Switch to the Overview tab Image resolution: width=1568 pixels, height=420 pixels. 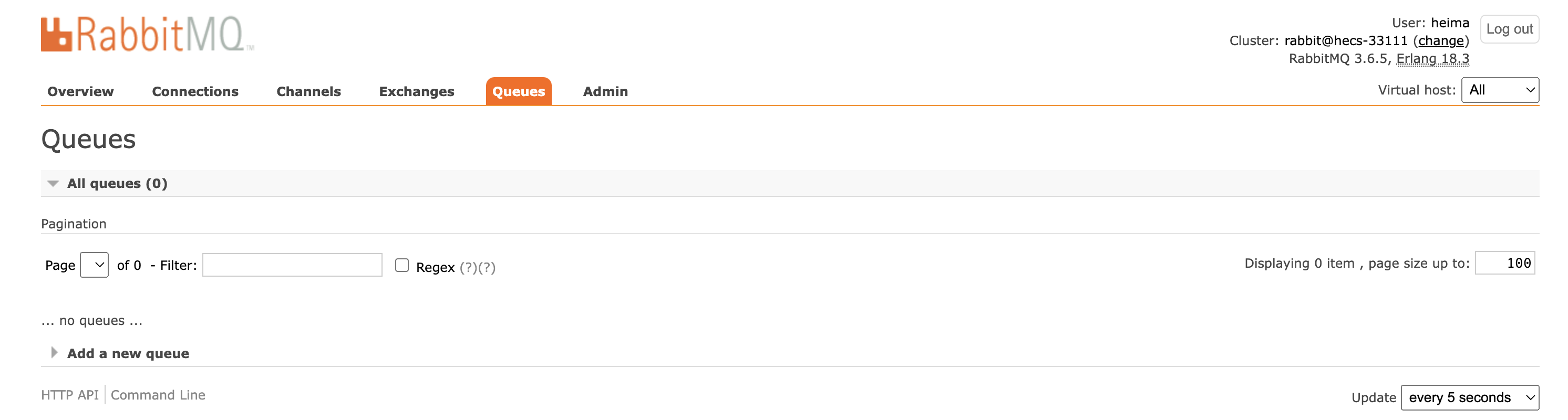click(80, 91)
